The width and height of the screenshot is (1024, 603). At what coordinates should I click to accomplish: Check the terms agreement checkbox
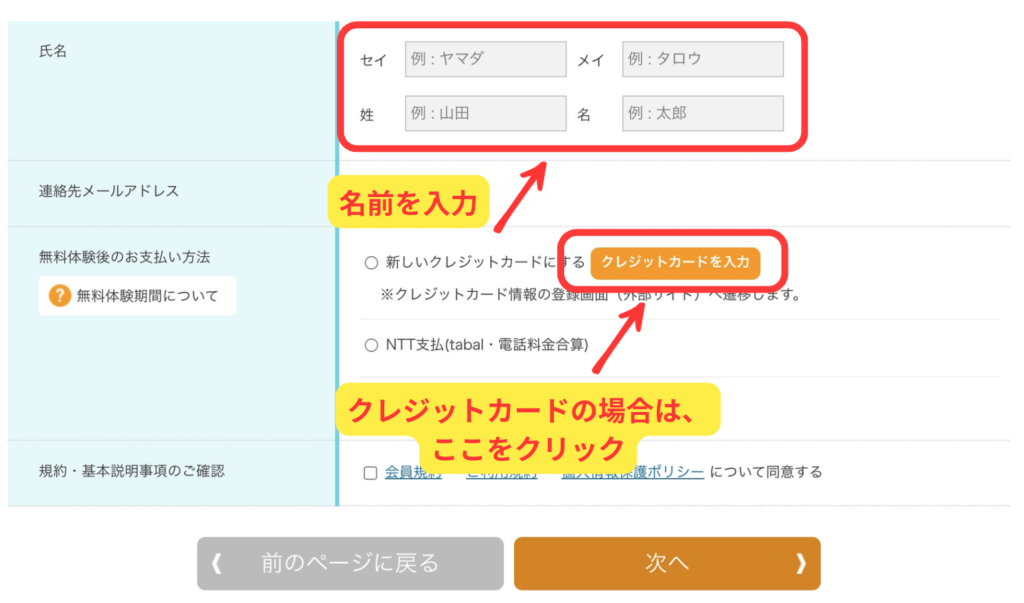pyautogui.click(x=371, y=472)
